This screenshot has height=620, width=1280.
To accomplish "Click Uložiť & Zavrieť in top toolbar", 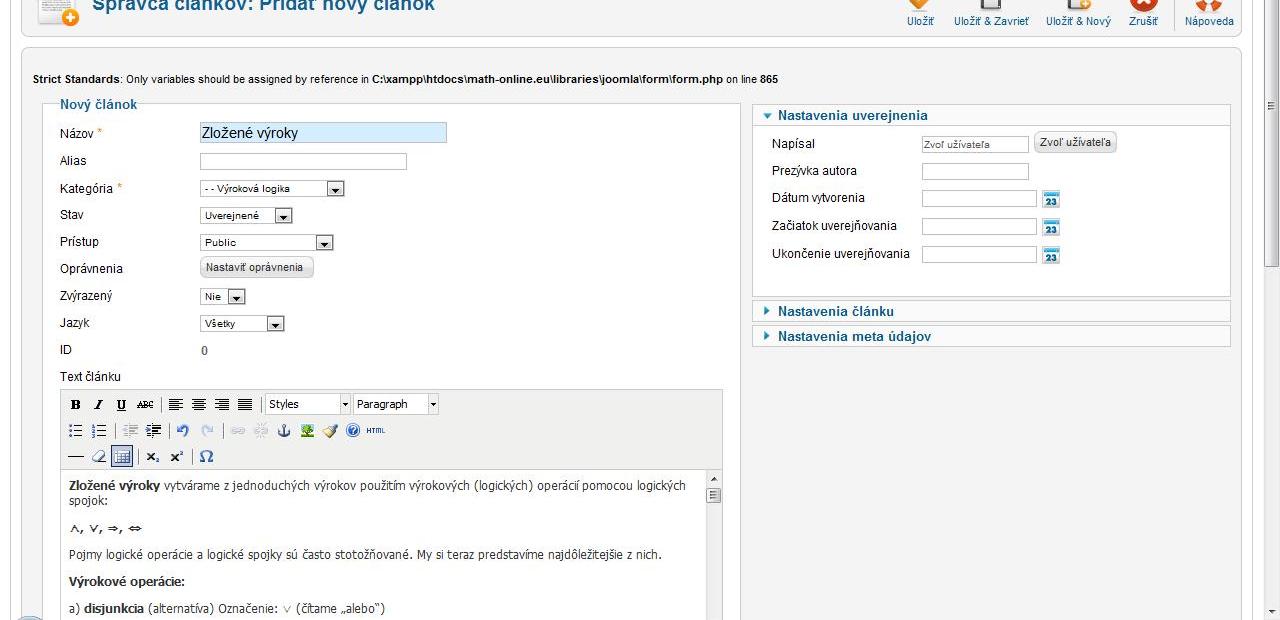I will click(990, 14).
